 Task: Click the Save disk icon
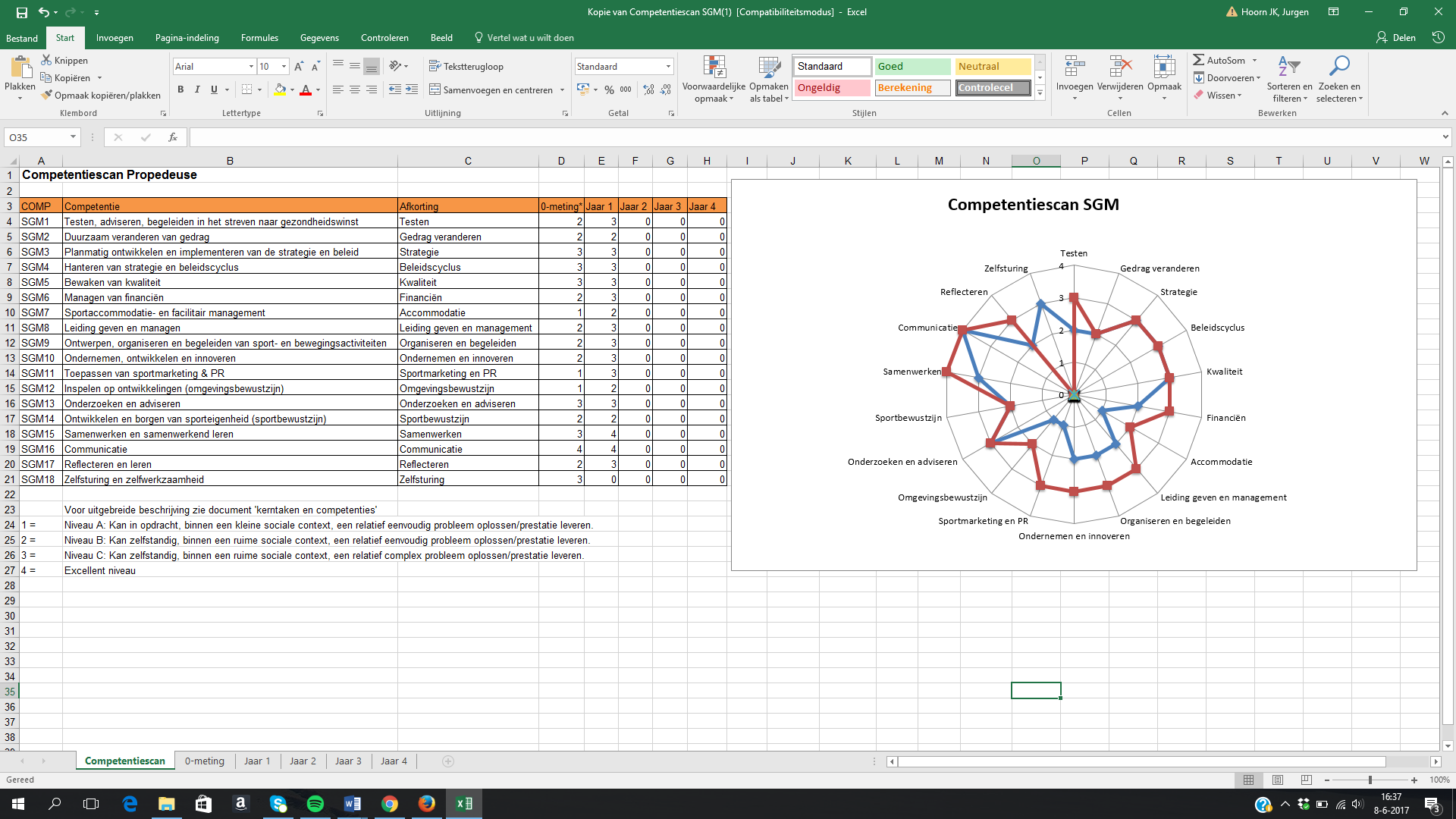21,12
